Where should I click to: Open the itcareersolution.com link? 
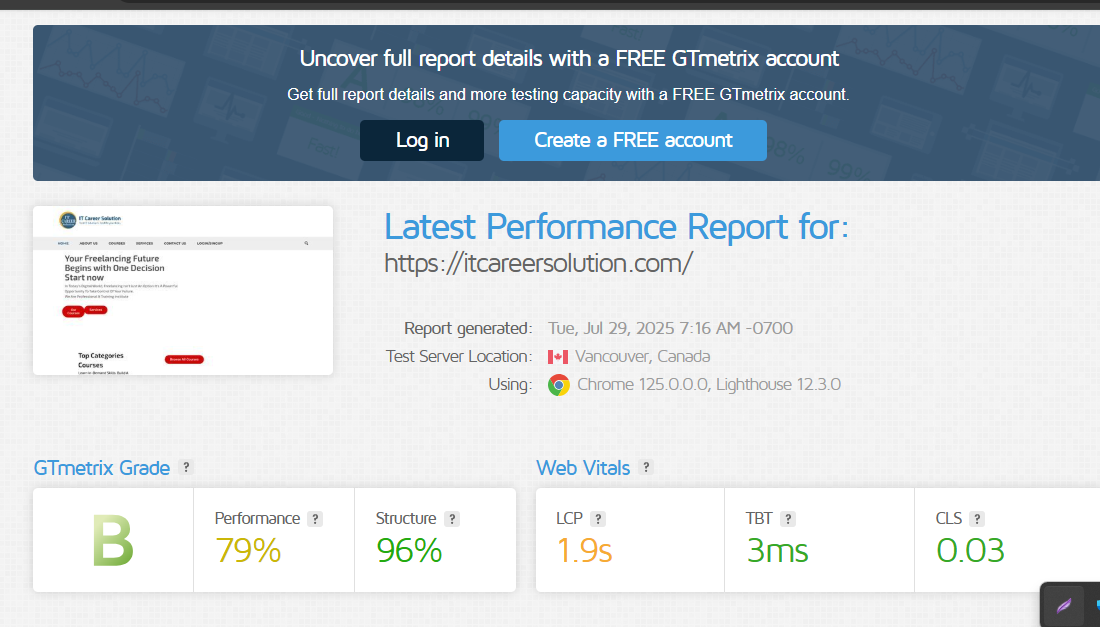point(538,263)
